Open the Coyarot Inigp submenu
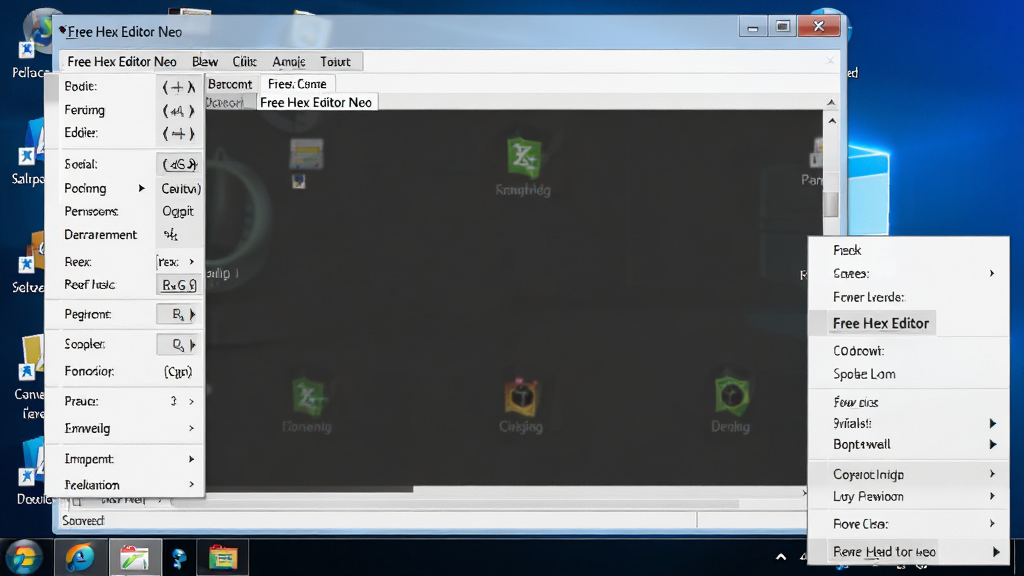The image size is (1024, 576). click(x=908, y=474)
